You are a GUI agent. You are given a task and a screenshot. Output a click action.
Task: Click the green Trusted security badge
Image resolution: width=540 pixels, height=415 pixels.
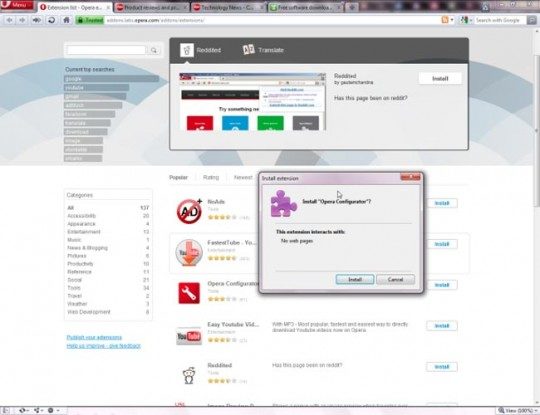coord(90,20)
